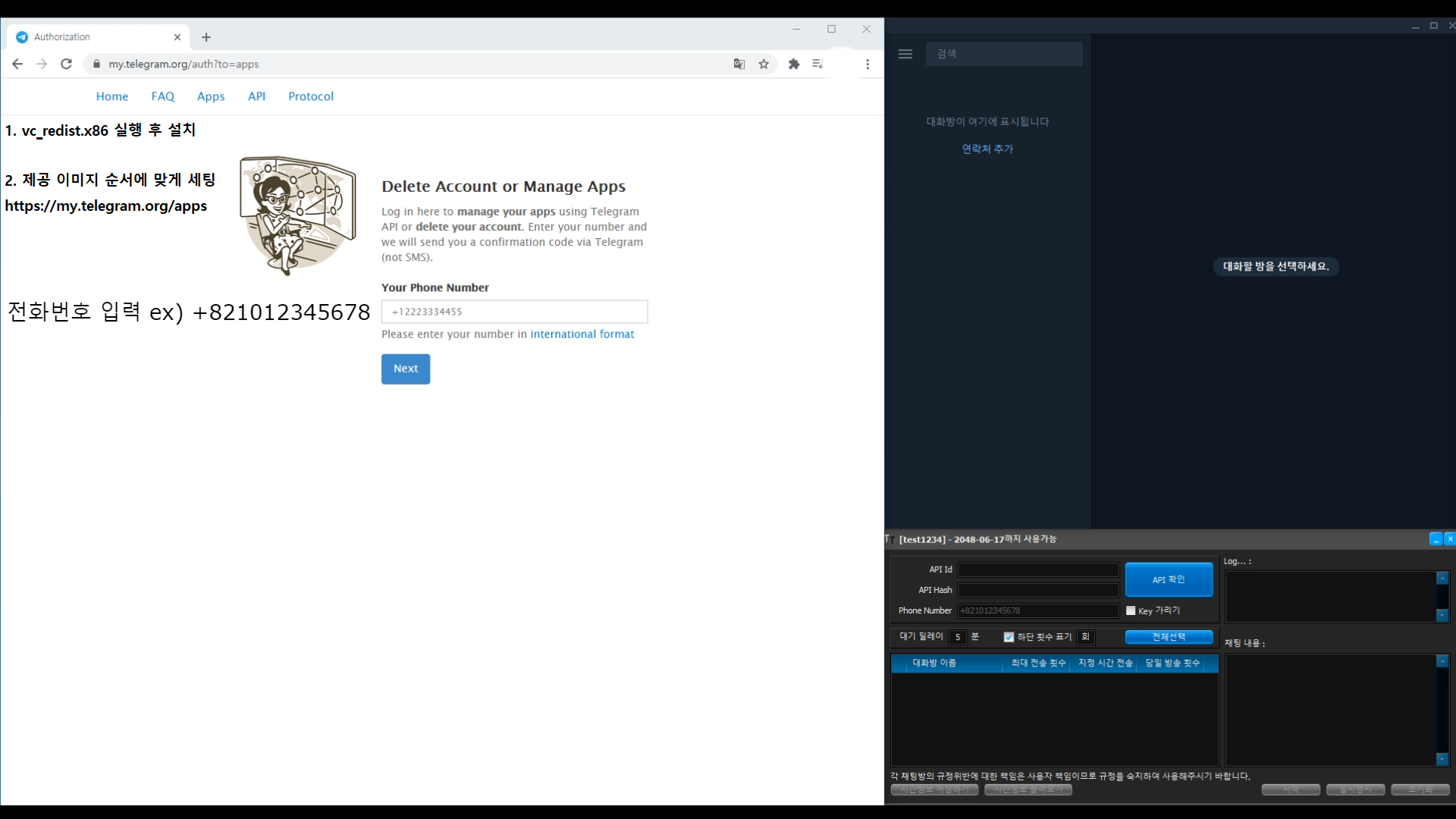Open the Google Translate page icon
Viewport: 1456px width, 819px height.
(x=739, y=64)
